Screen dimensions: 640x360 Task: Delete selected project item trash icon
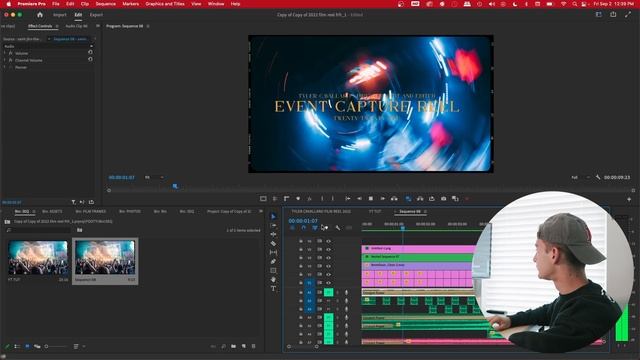(x=253, y=346)
